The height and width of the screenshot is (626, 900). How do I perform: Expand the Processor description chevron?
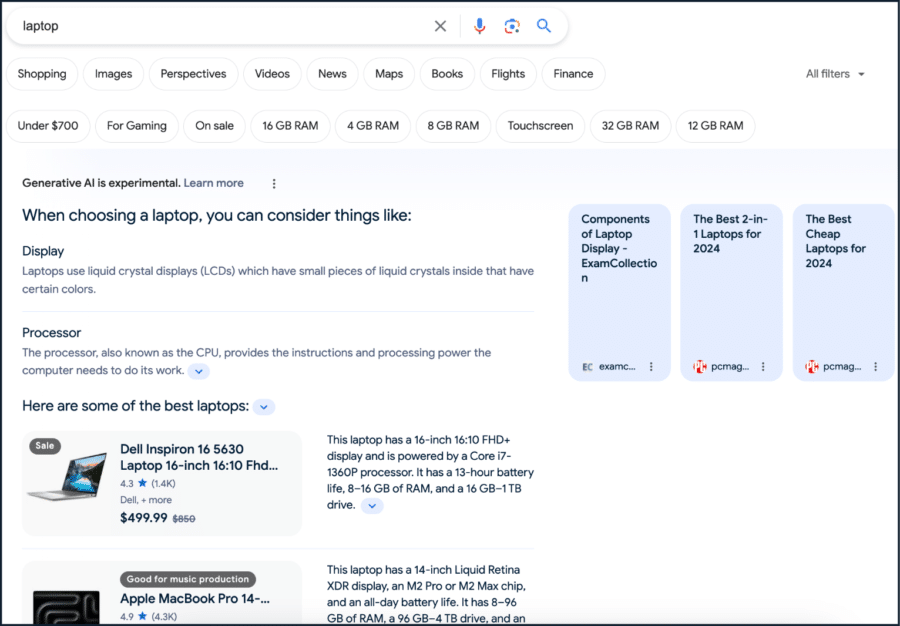199,371
